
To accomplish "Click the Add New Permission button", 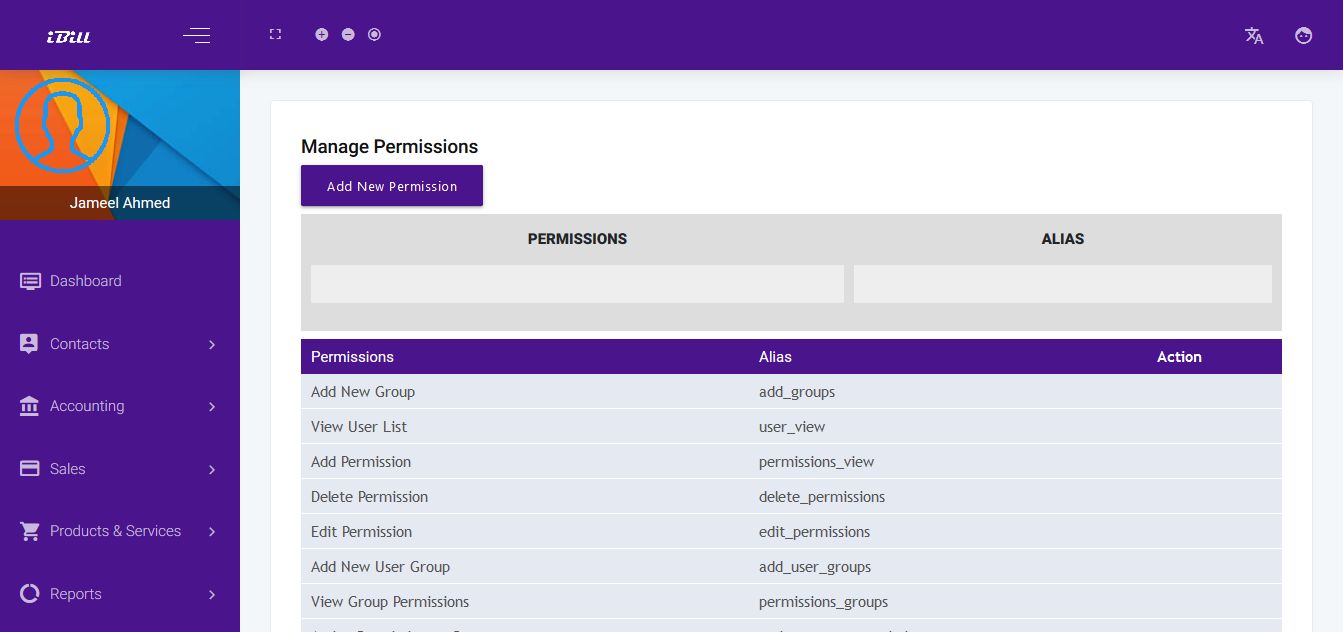I will coord(392,186).
